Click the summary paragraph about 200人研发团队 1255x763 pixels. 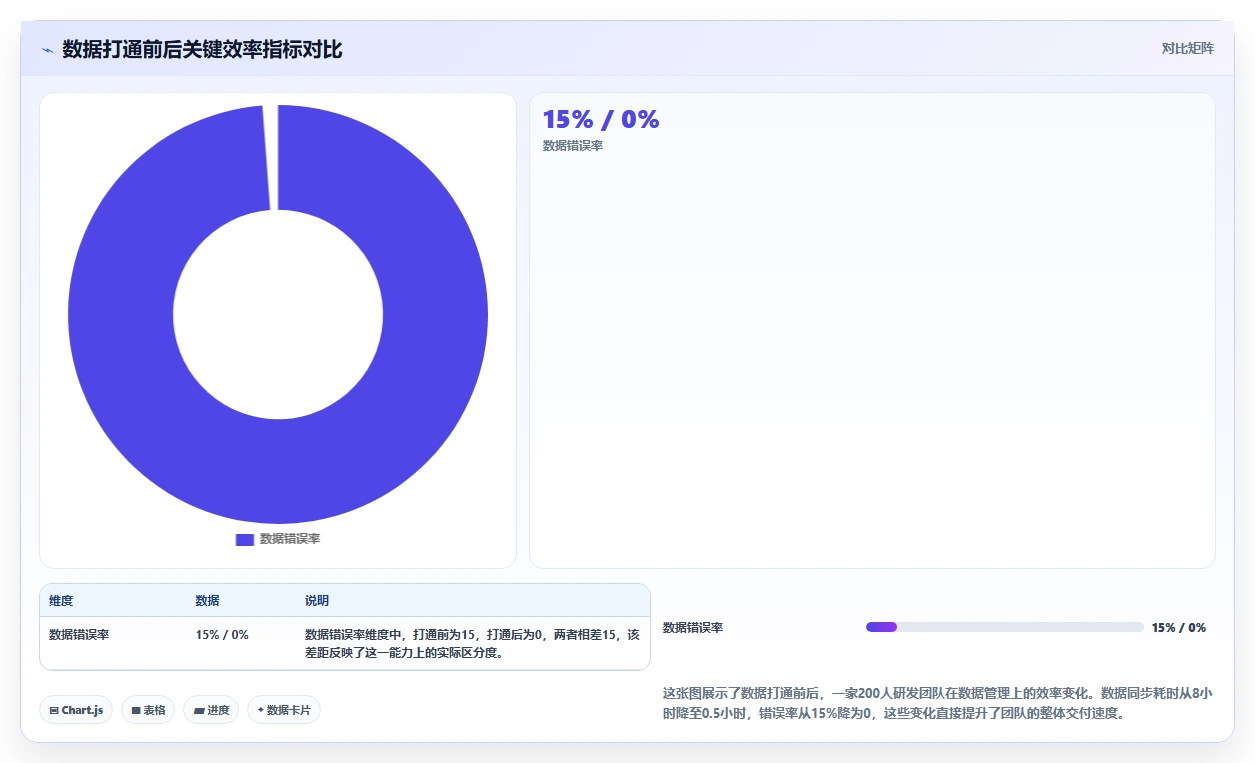[938, 703]
